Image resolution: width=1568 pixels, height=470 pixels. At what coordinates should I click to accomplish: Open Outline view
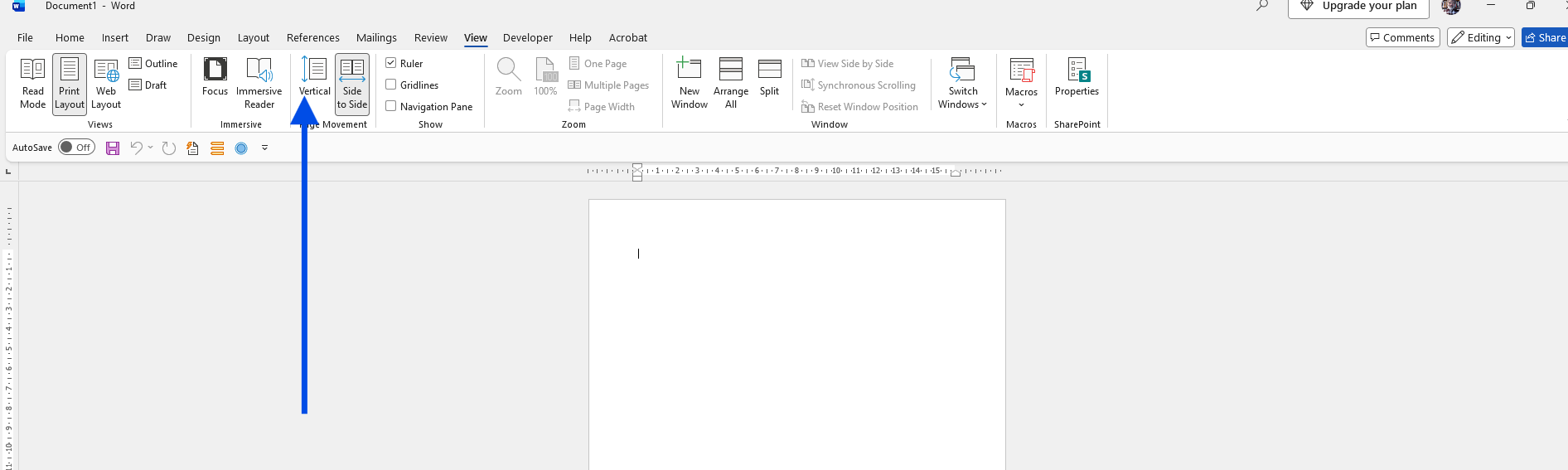[153, 64]
